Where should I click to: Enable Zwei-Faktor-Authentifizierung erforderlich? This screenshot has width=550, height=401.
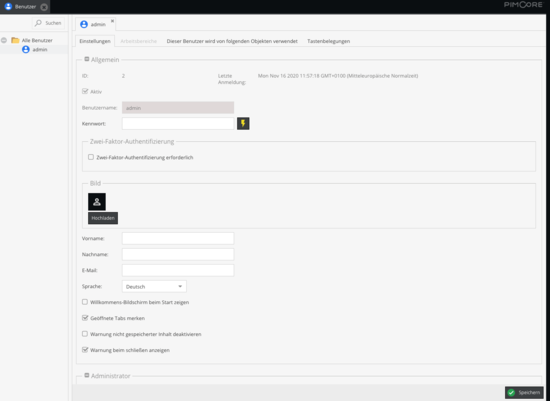click(91, 157)
